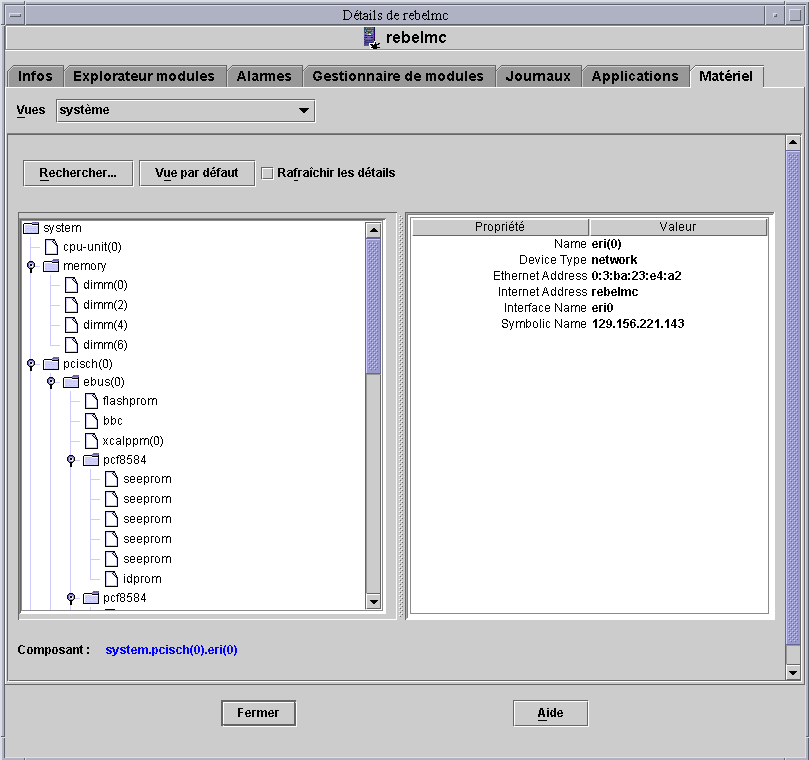Switch to the Journaux tab
Image resolution: width=809 pixels, height=760 pixels.
(x=538, y=76)
